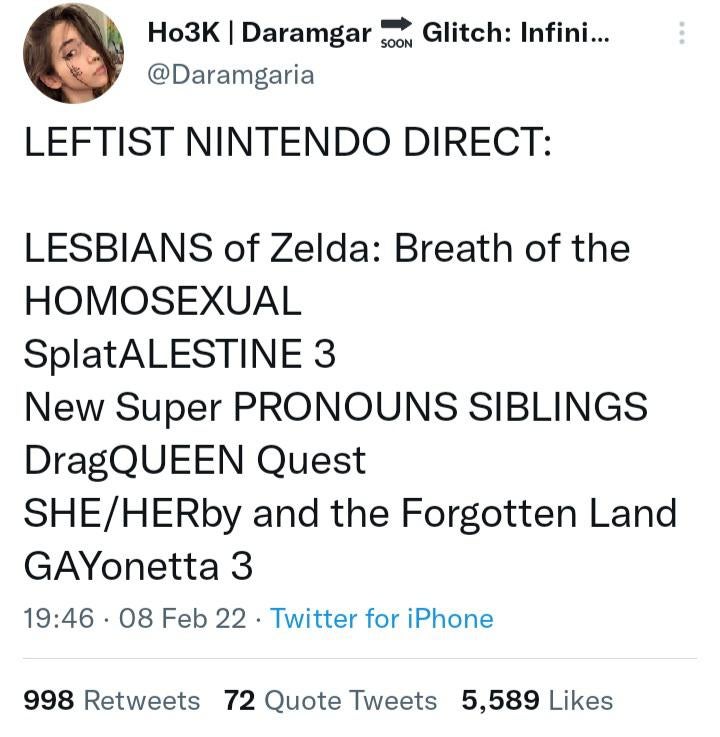Click the New Super PRONOUNS SIBLINGS line
This screenshot has height=737, width=720.
click(x=336, y=407)
